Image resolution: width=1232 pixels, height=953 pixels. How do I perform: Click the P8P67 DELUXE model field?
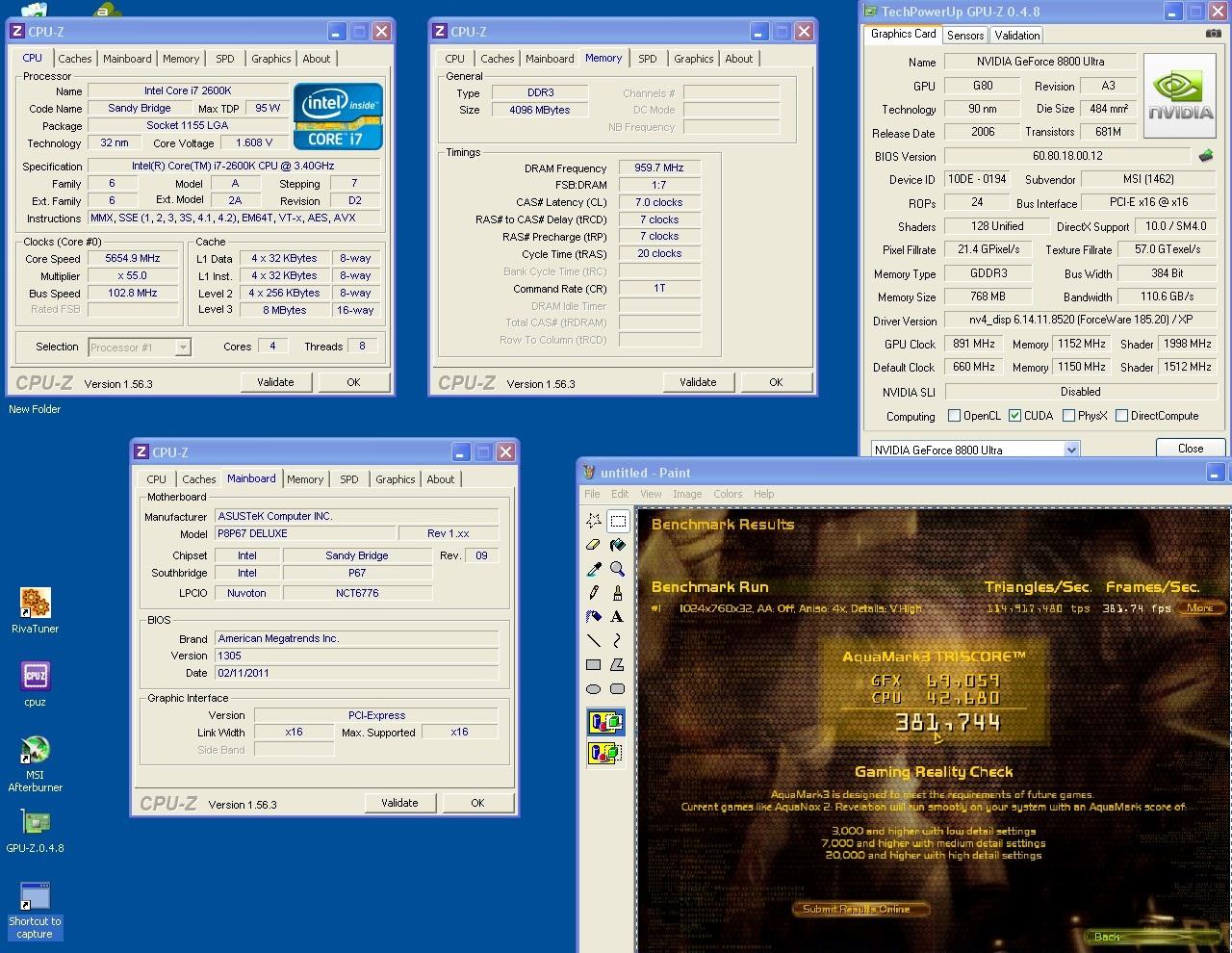pos(306,533)
